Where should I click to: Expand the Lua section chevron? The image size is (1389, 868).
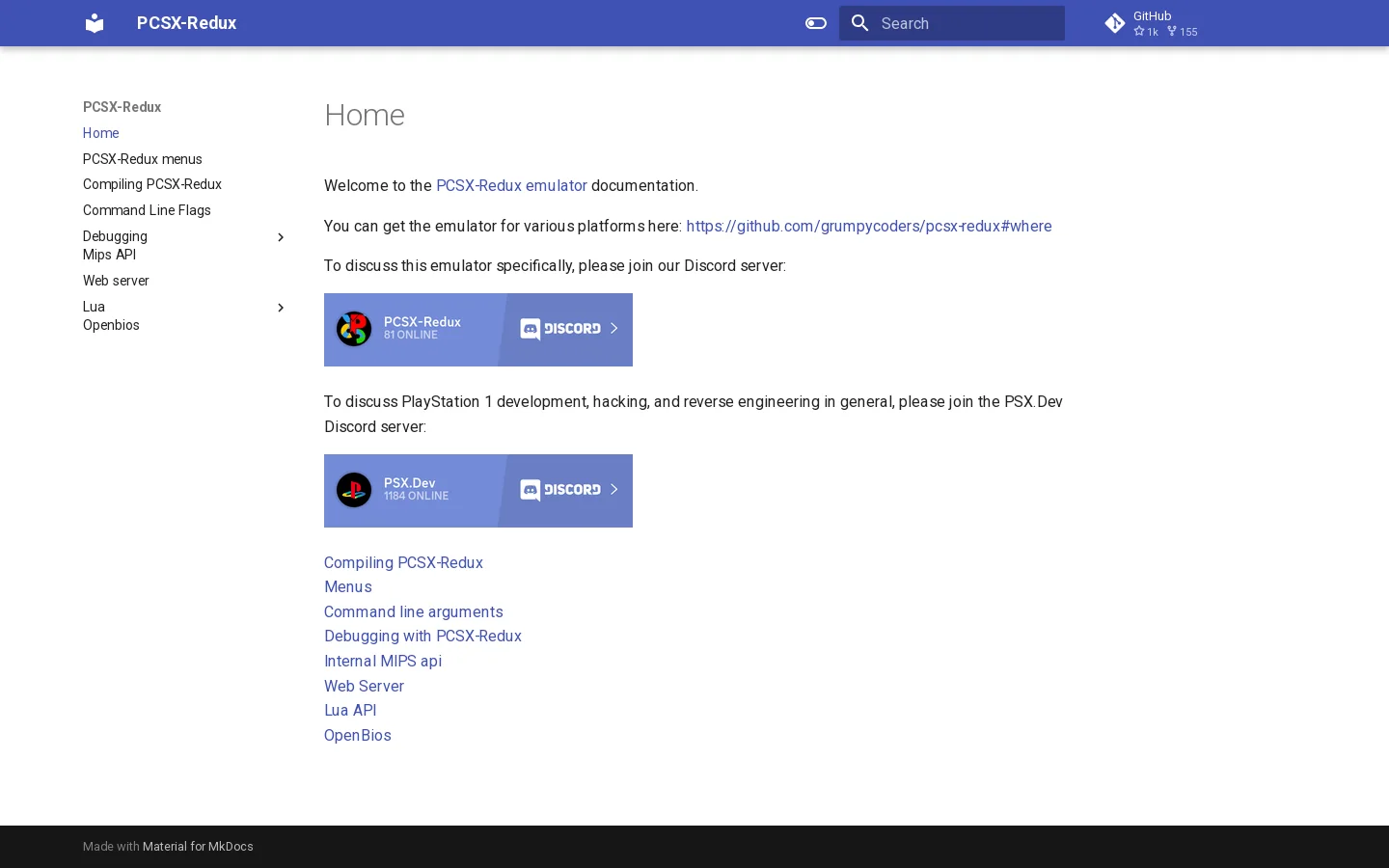coord(281,308)
